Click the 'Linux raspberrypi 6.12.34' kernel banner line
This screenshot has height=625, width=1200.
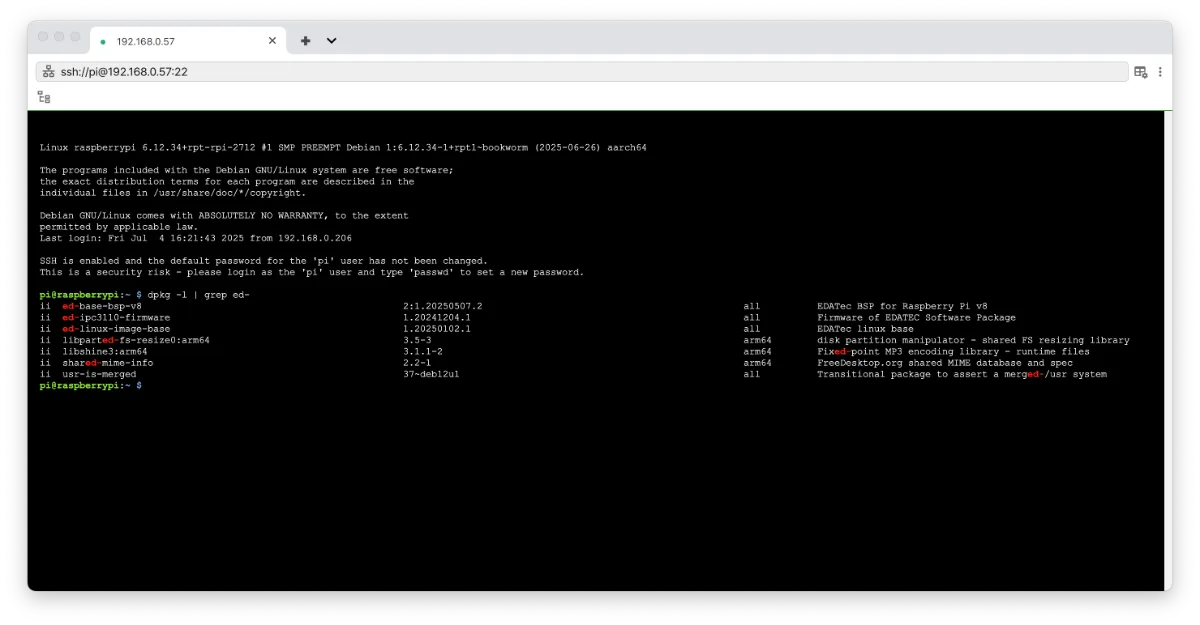(343, 147)
